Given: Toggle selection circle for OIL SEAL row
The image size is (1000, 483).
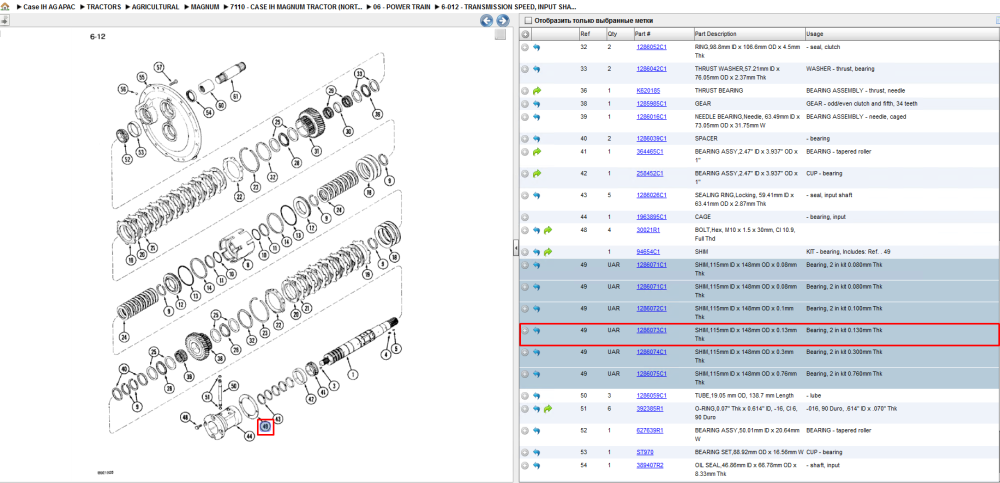Looking at the screenshot, I should [525, 465].
